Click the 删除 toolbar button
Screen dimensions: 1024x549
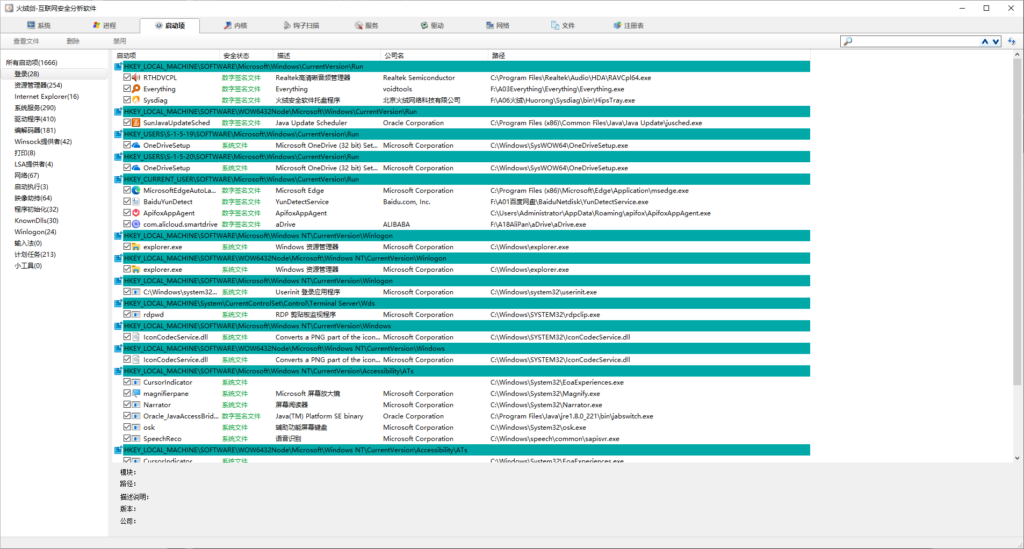coord(73,41)
